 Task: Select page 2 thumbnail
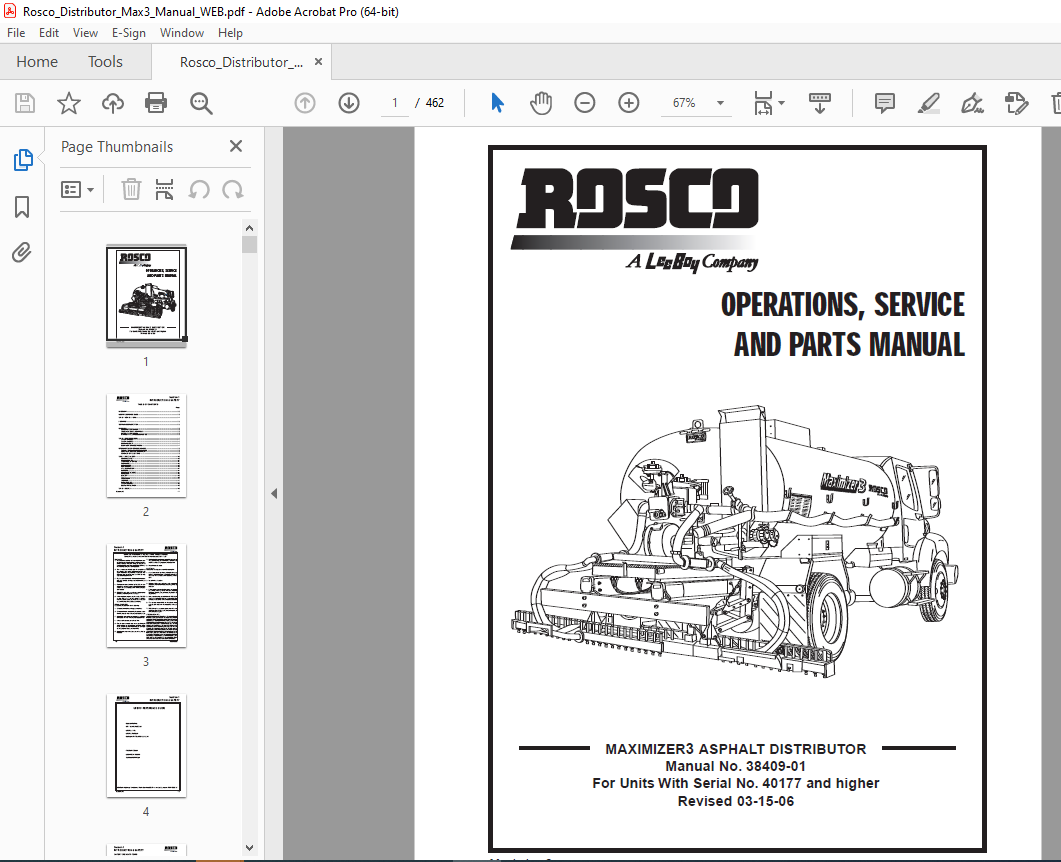(x=146, y=445)
